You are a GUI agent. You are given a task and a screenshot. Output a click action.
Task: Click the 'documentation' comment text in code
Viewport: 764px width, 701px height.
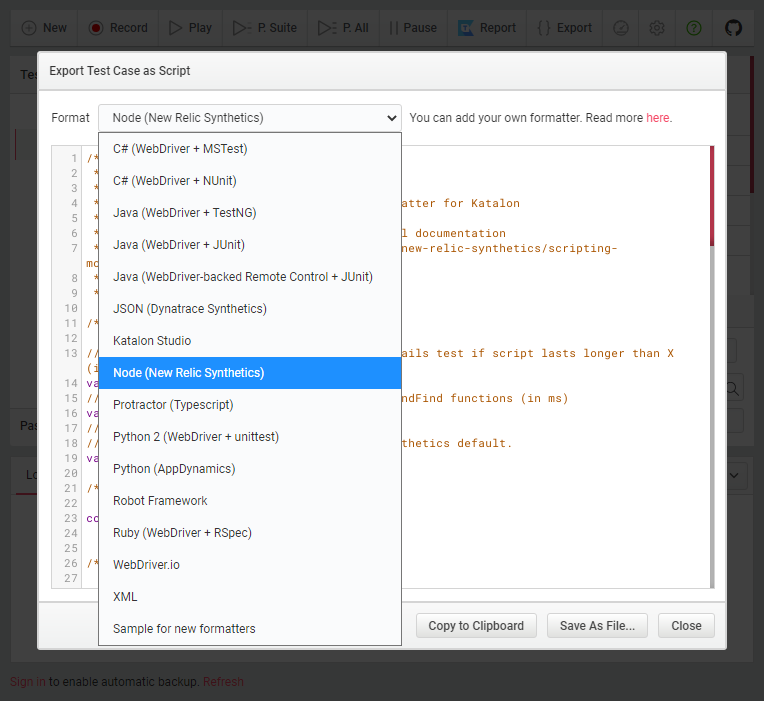460,233
